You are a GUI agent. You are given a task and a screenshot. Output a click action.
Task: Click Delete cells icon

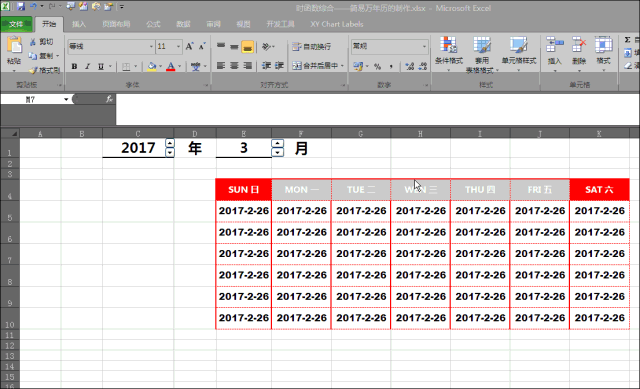pos(579,44)
